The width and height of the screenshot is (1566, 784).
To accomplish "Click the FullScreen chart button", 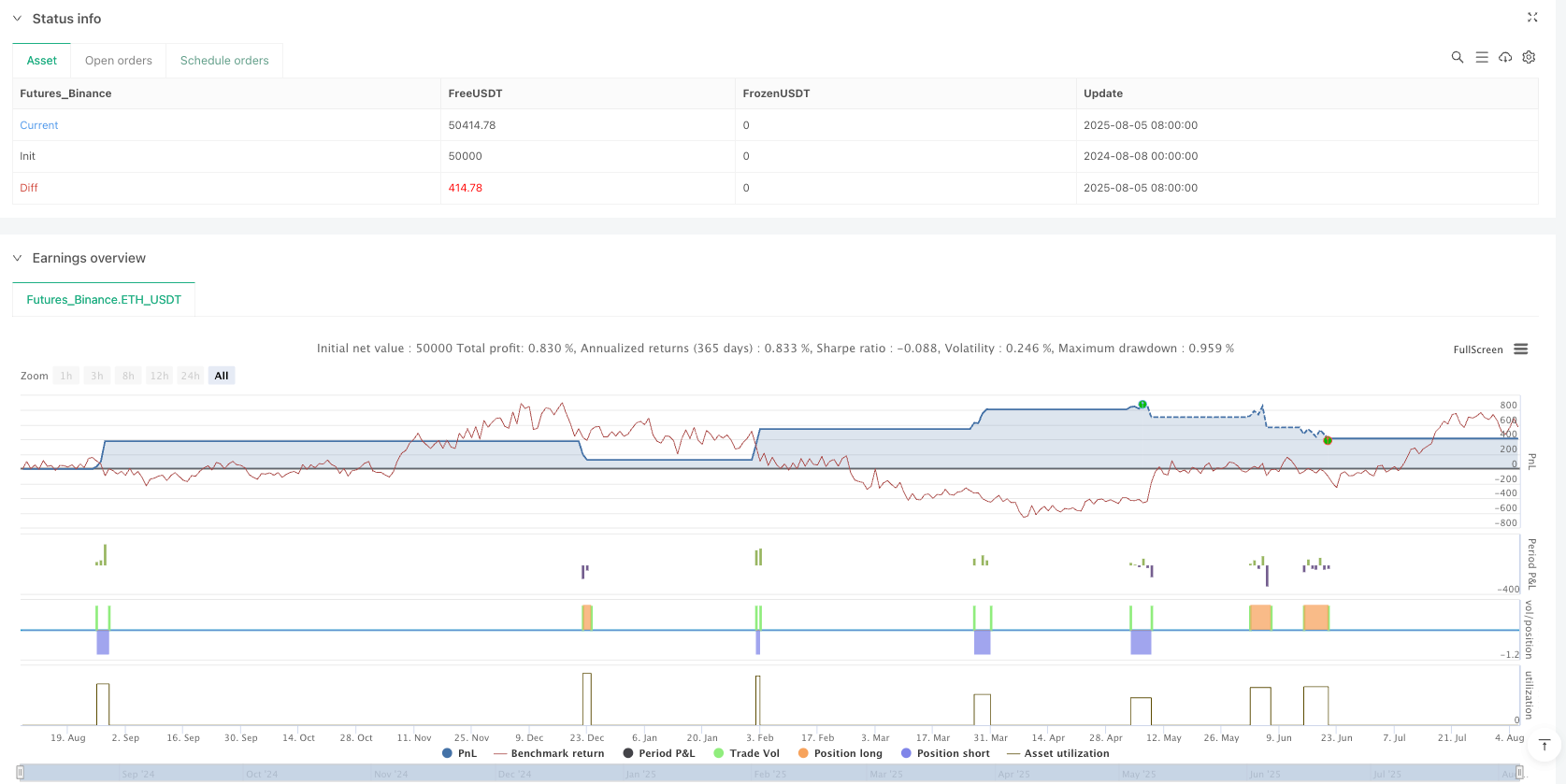I will 1477,349.
